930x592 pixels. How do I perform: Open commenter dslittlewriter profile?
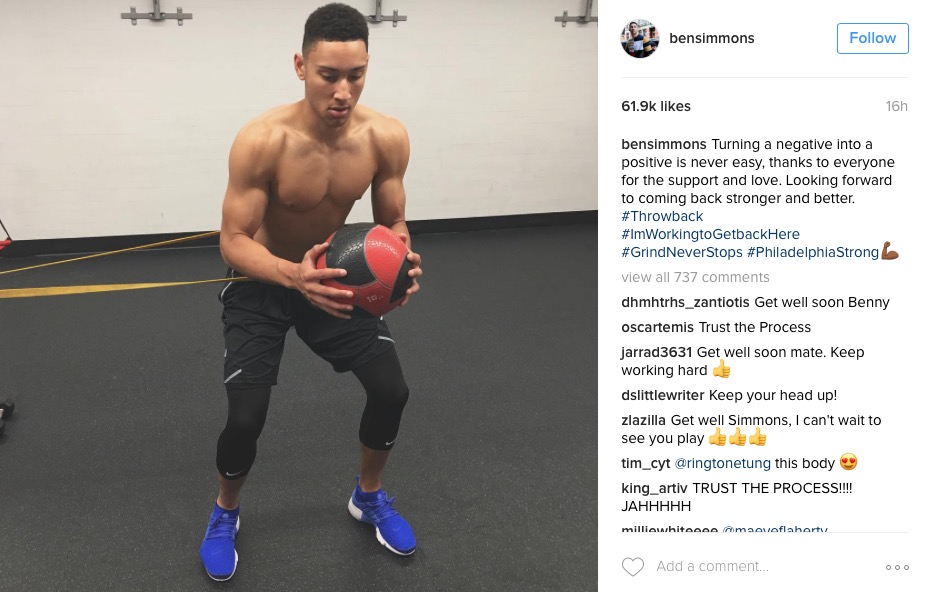click(x=663, y=395)
